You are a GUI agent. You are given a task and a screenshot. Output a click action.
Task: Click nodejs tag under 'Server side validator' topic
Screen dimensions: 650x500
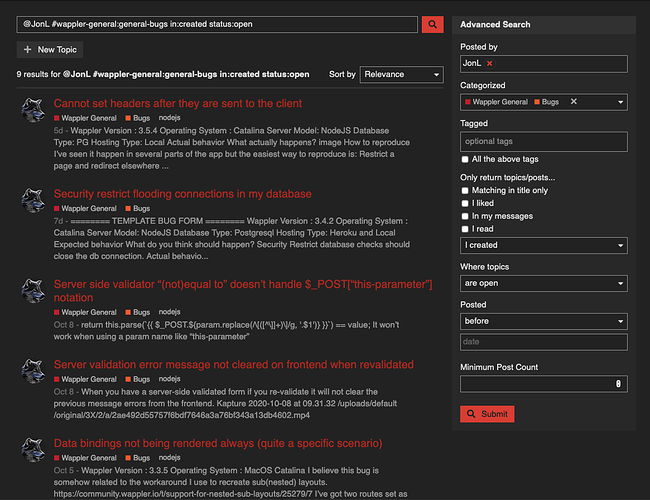coord(170,312)
